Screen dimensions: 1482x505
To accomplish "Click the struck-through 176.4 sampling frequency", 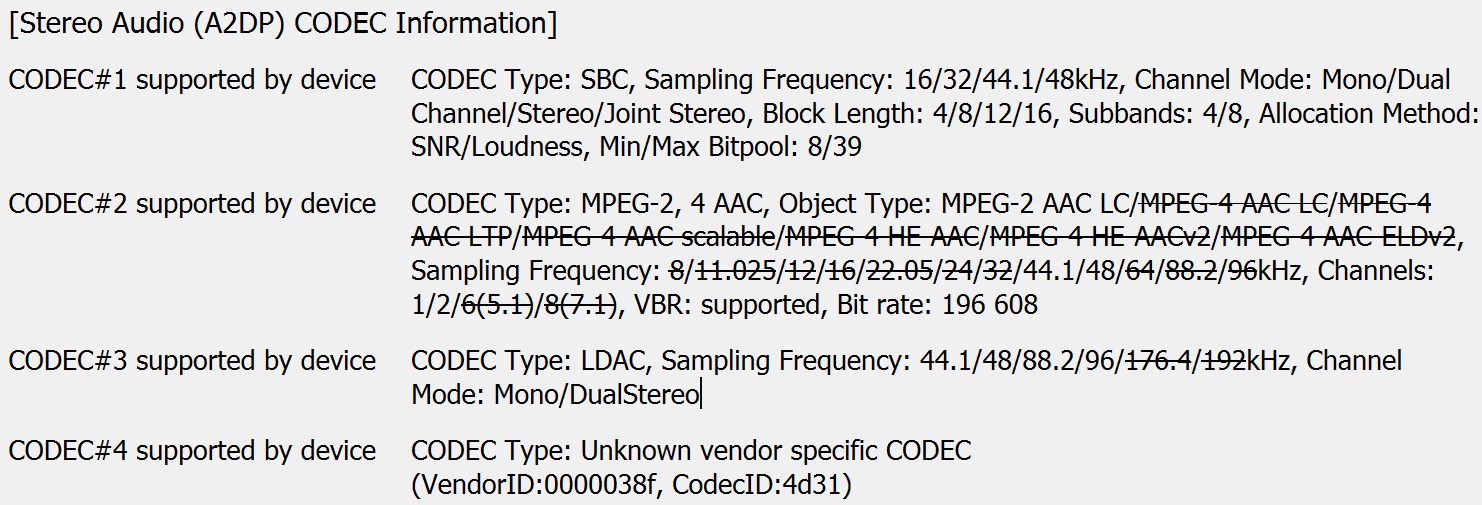I will click(1158, 360).
